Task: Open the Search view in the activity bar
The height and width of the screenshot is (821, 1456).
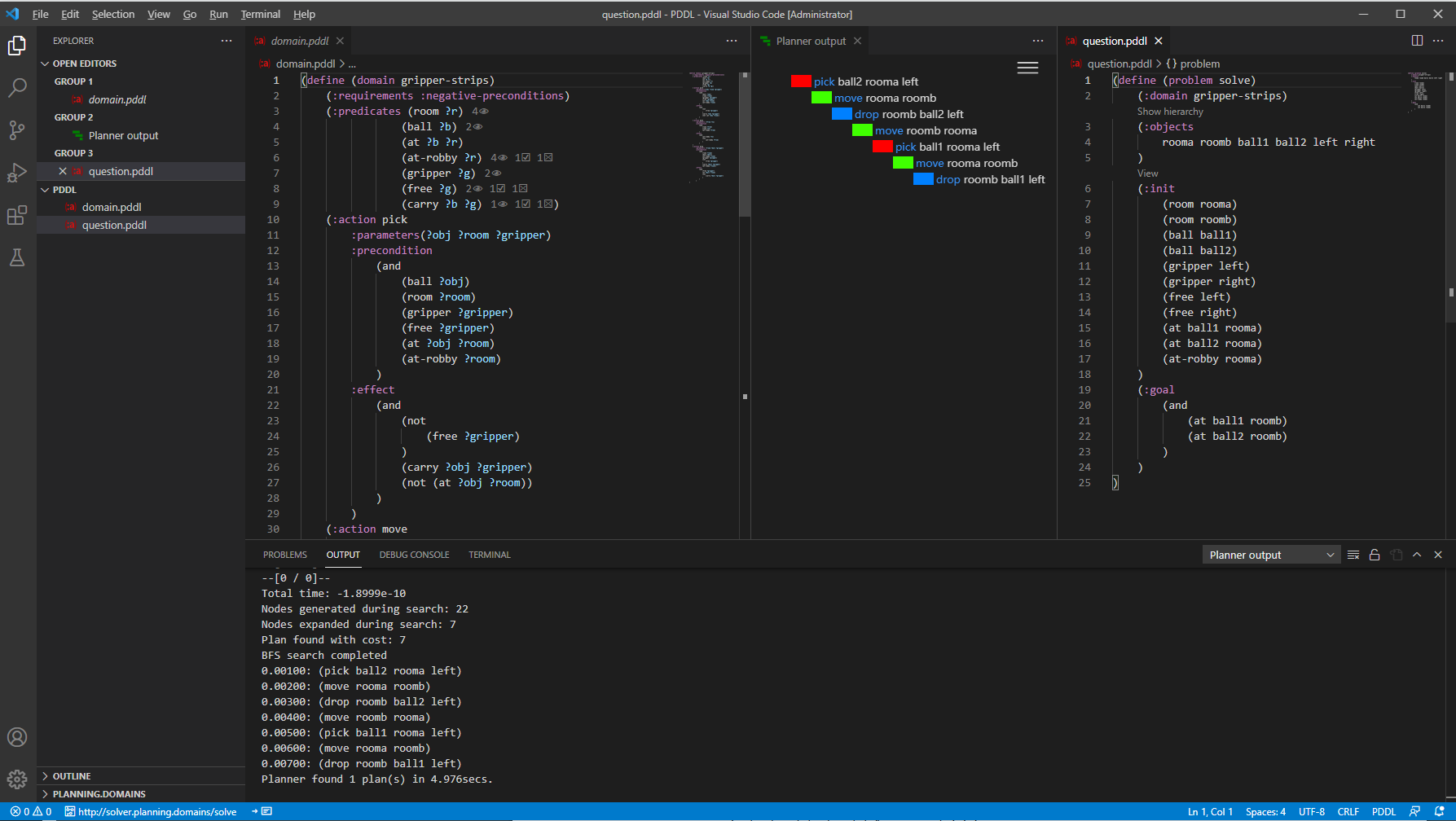Action: coord(17,88)
